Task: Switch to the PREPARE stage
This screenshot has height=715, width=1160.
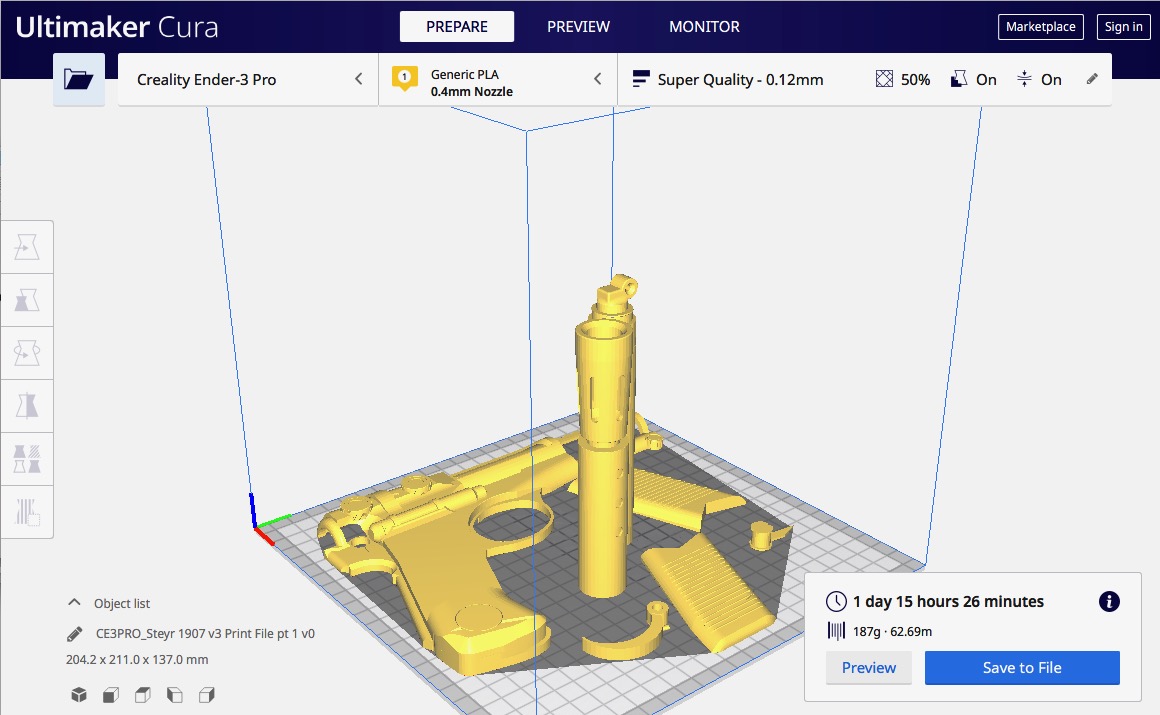Action: pyautogui.click(x=456, y=27)
